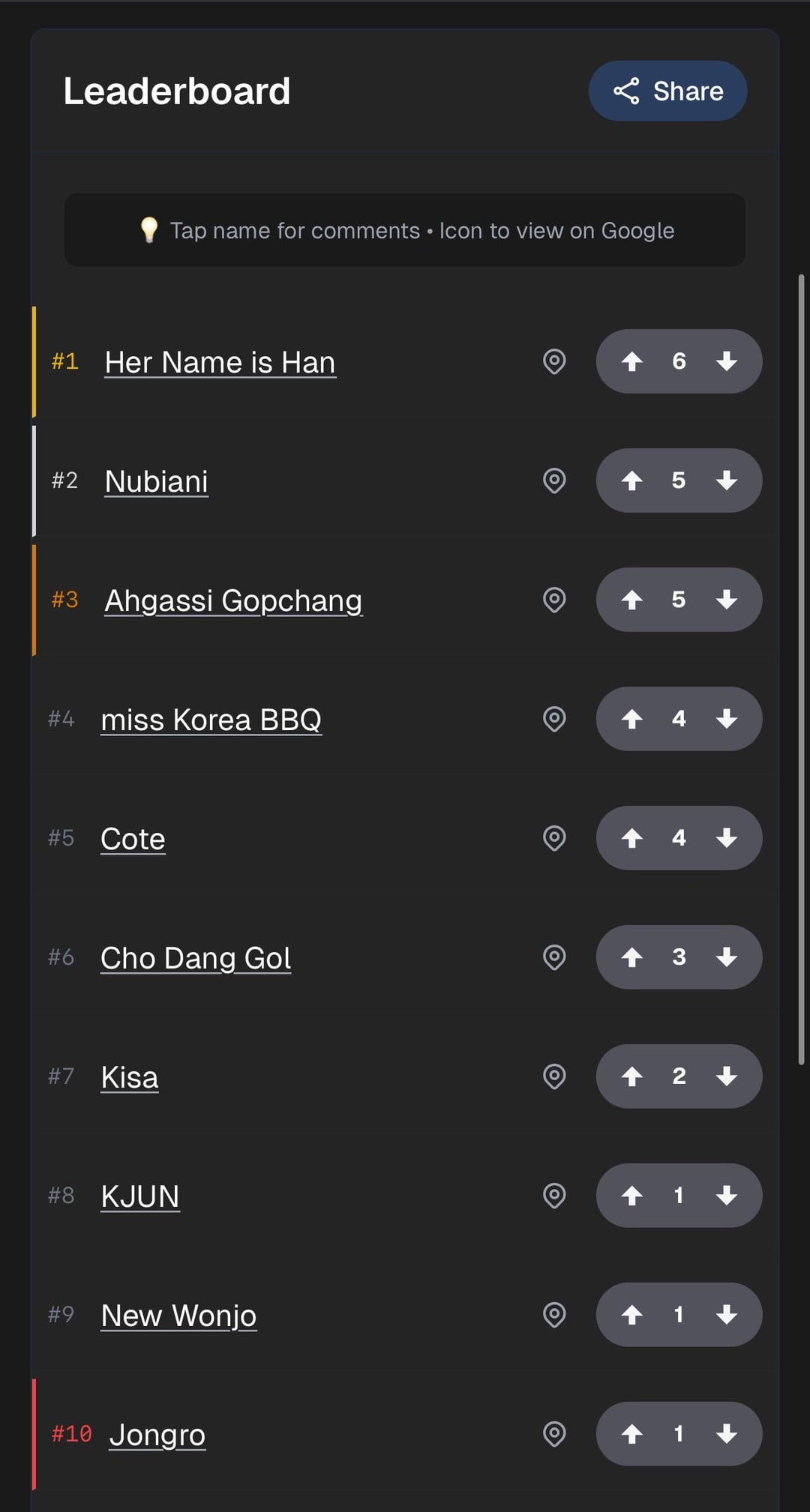Open Jongro comments via its name
Viewport: 810px width, 1512px height.
coord(157,1436)
